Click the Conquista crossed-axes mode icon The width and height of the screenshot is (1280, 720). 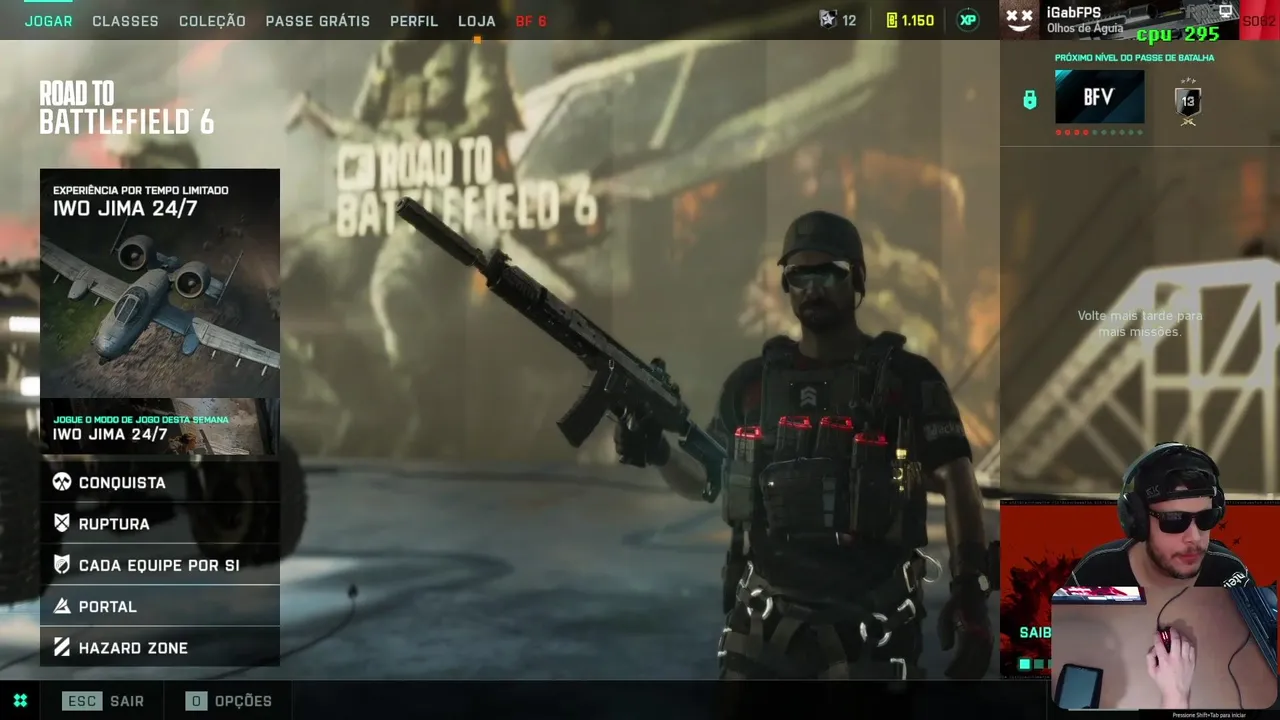pyautogui.click(x=62, y=482)
